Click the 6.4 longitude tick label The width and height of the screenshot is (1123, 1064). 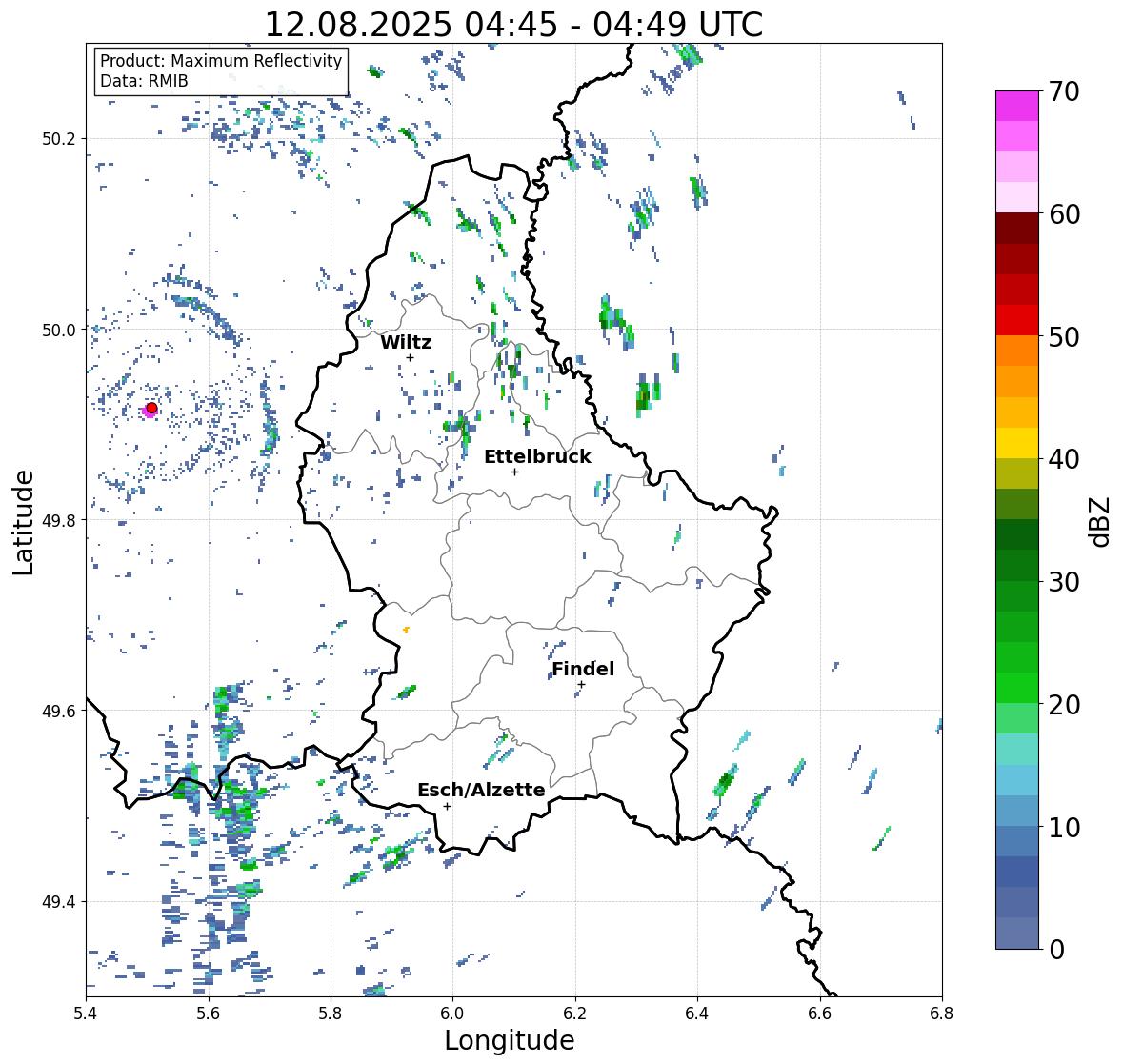pyautogui.click(x=697, y=1014)
